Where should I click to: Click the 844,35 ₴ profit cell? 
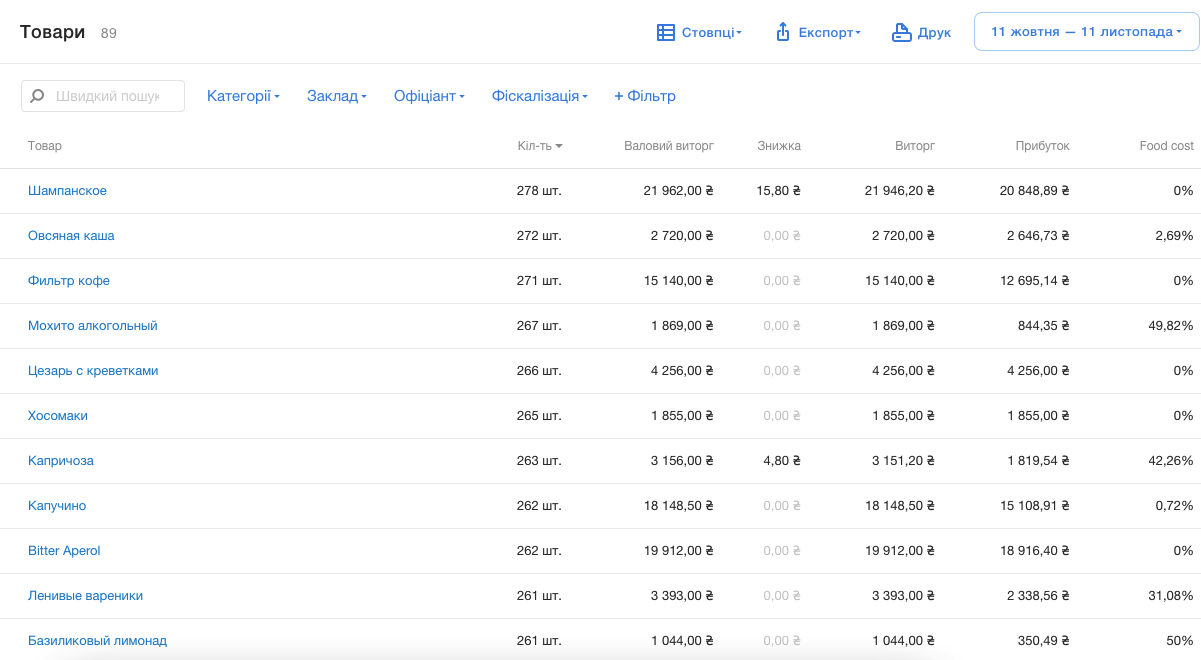click(x=1044, y=326)
